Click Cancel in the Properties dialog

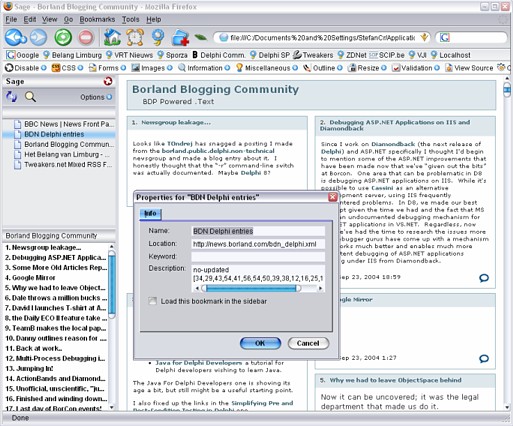[x=308, y=343]
